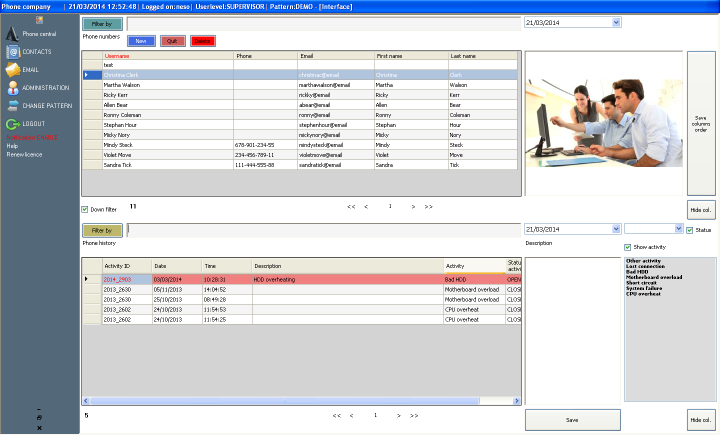Go to first page of phone numbers grid
The image size is (720, 435).
[351, 207]
